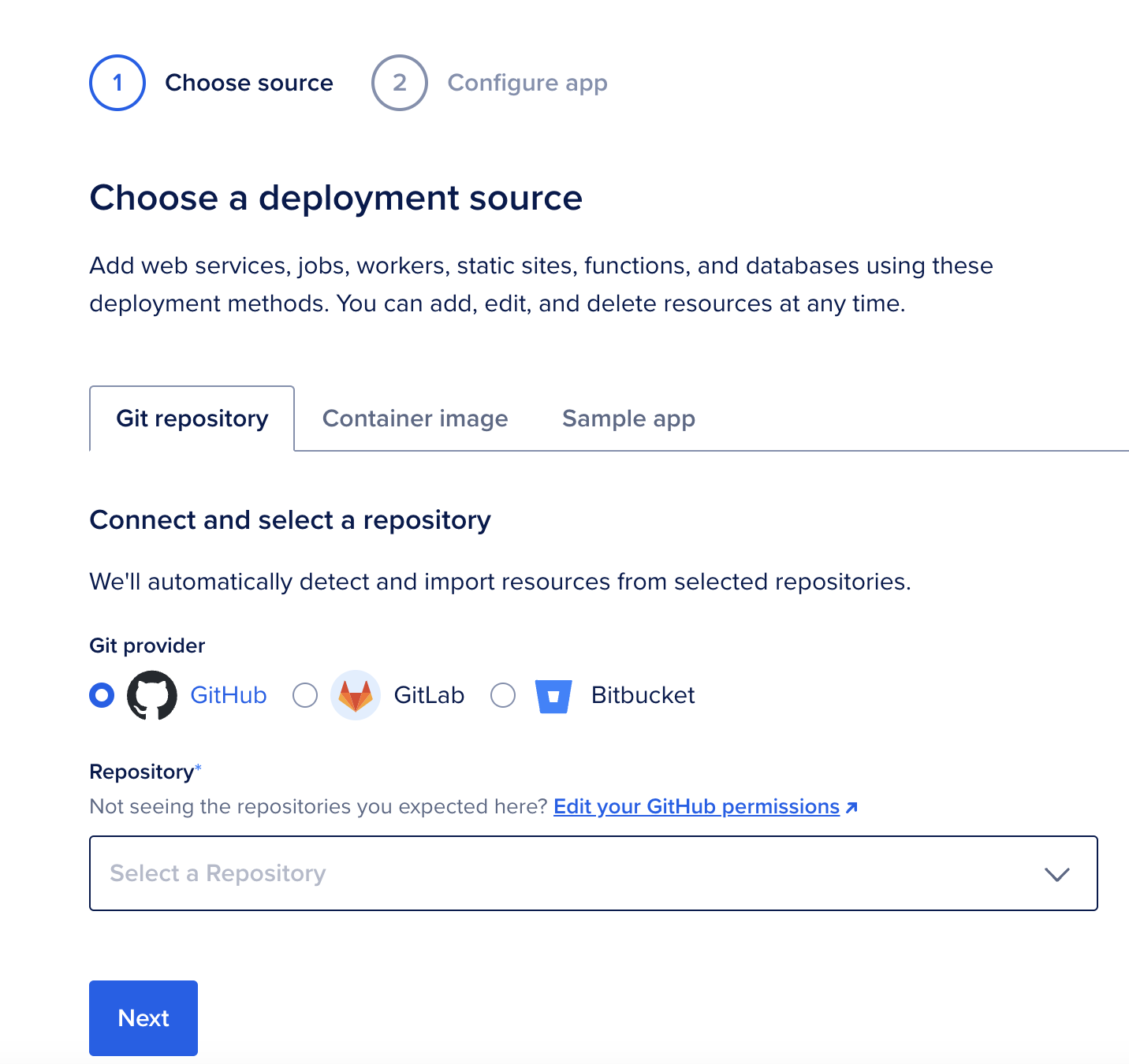Click the GitHub octocat logo

(x=151, y=695)
